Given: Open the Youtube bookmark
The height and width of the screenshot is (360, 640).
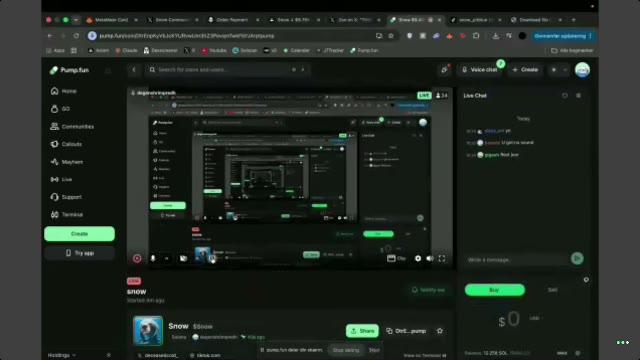Looking at the screenshot, I should click(x=214, y=51).
